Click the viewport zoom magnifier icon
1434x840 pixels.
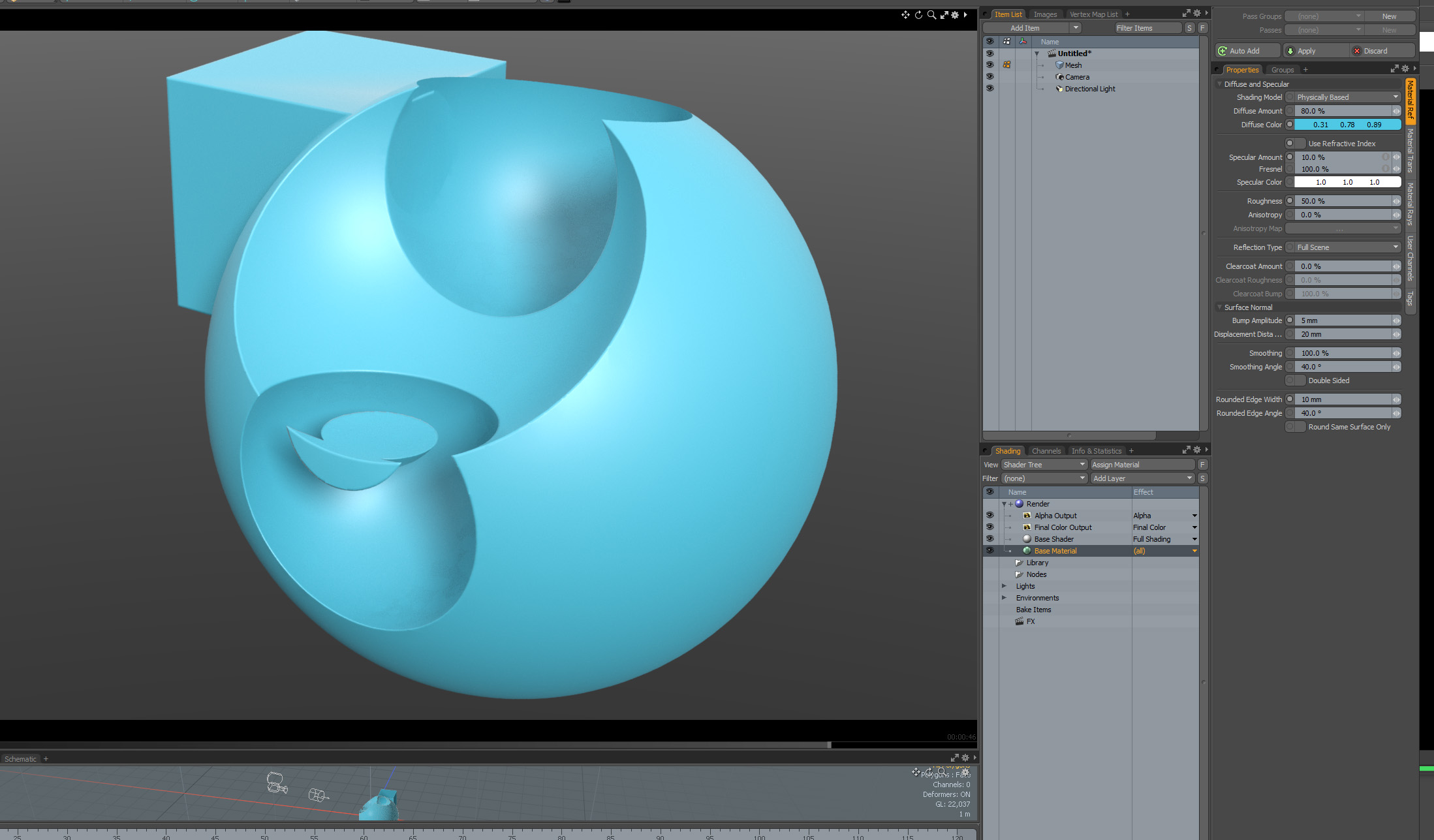[931, 14]
